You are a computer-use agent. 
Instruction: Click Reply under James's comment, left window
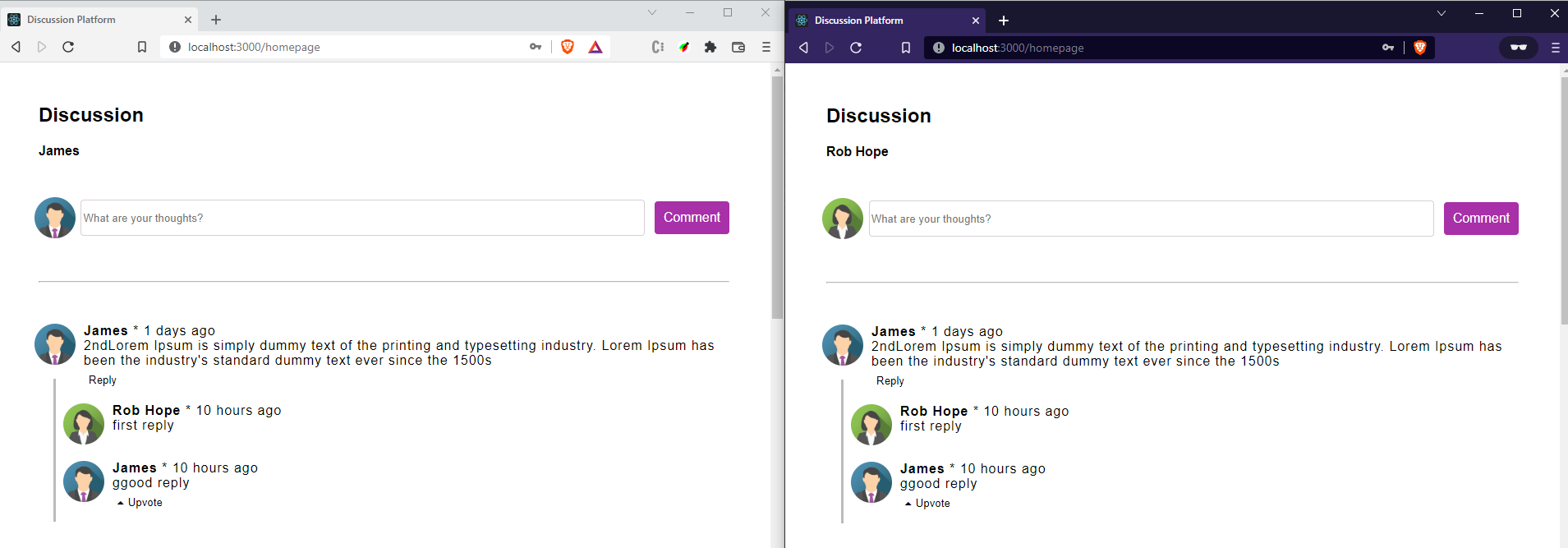pos(103,380)
